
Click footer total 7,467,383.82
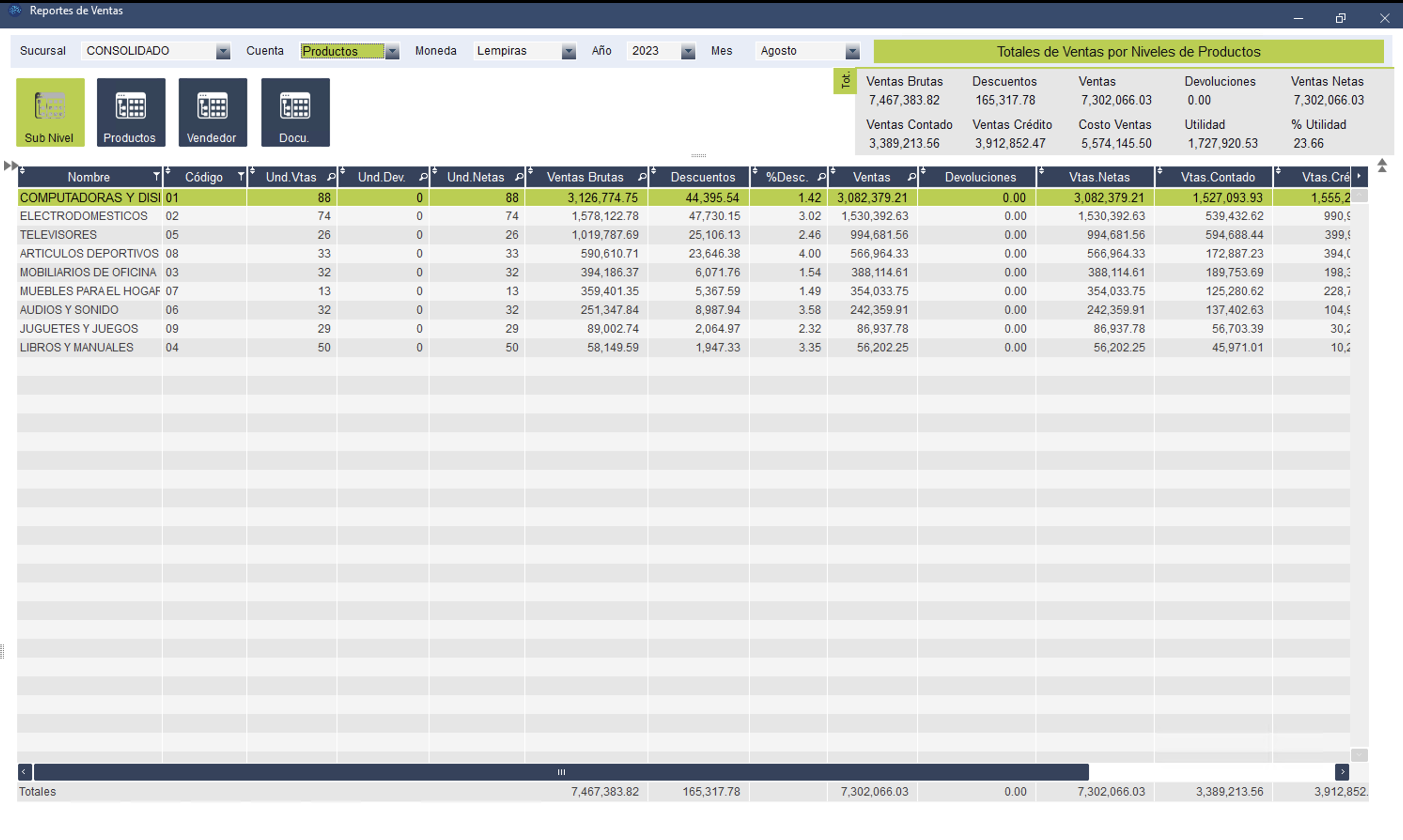coord(604,791)
